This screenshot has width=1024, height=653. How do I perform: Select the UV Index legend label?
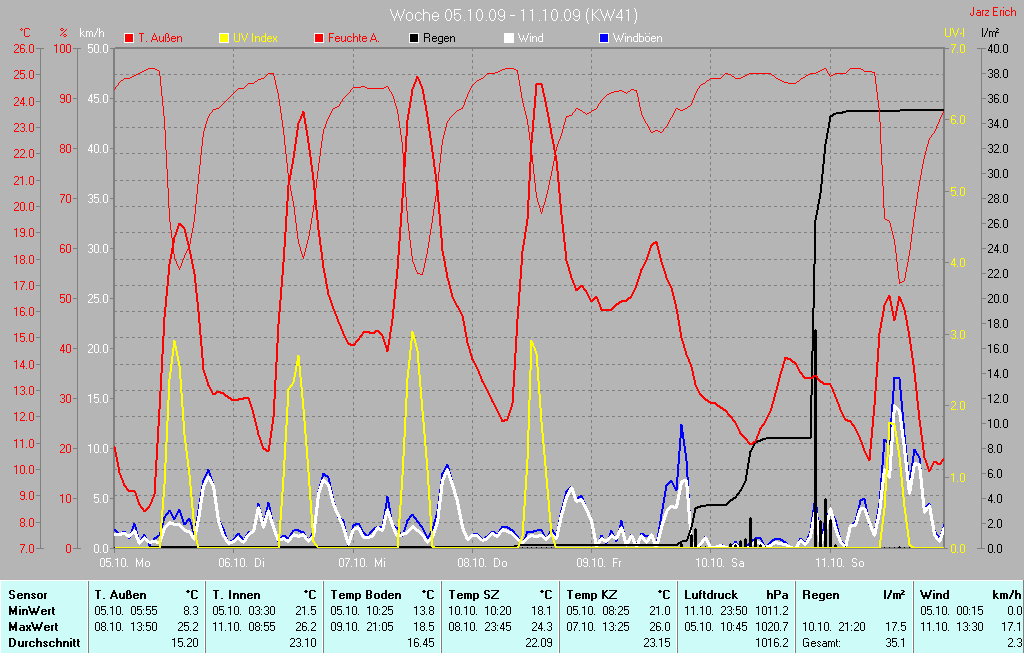[255, 38]
